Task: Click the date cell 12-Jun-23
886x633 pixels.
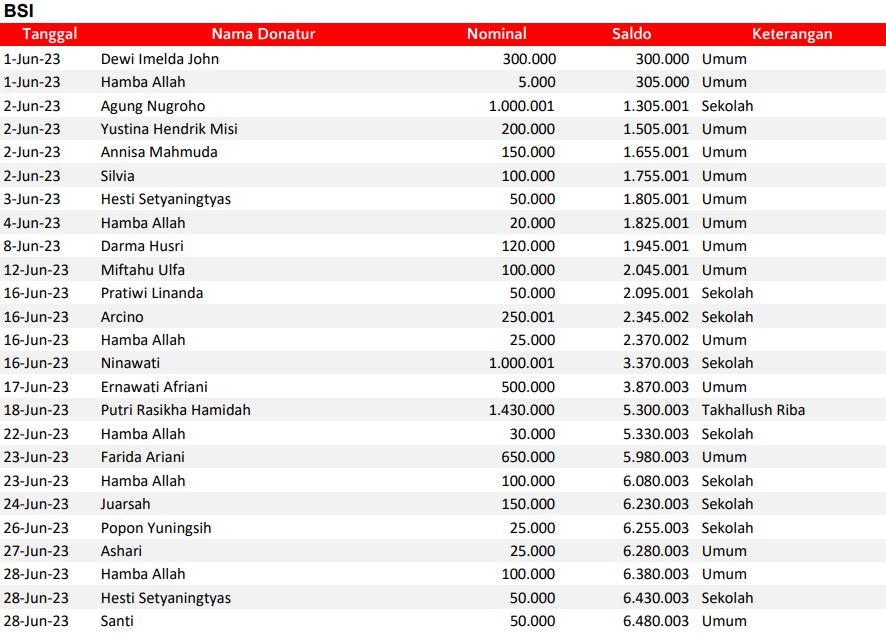Action: tap(36, 270)
